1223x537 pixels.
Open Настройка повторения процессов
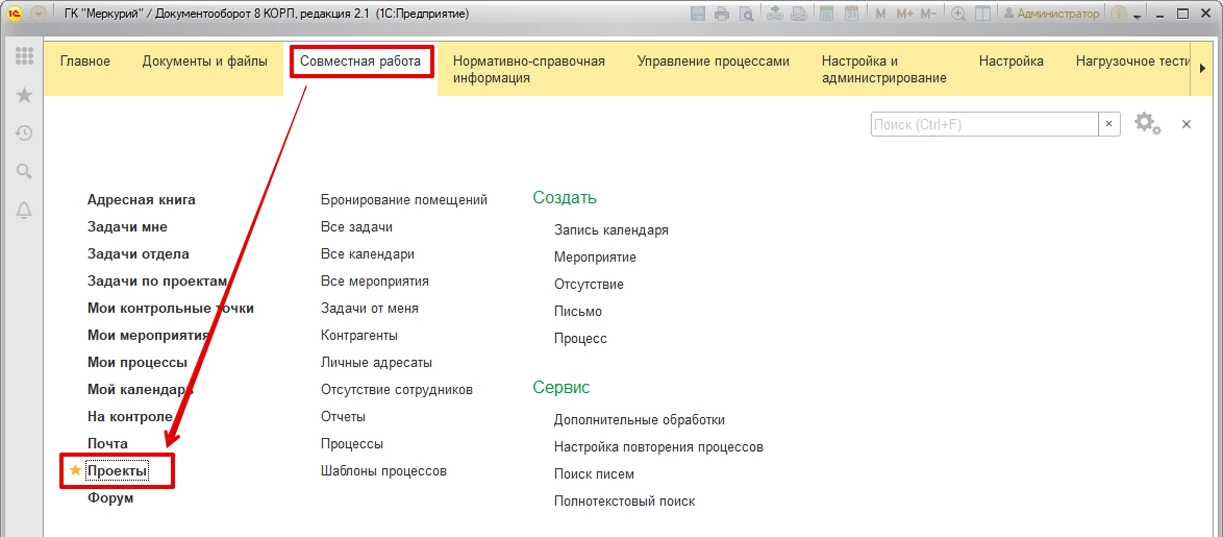click(x=659, y=447)
